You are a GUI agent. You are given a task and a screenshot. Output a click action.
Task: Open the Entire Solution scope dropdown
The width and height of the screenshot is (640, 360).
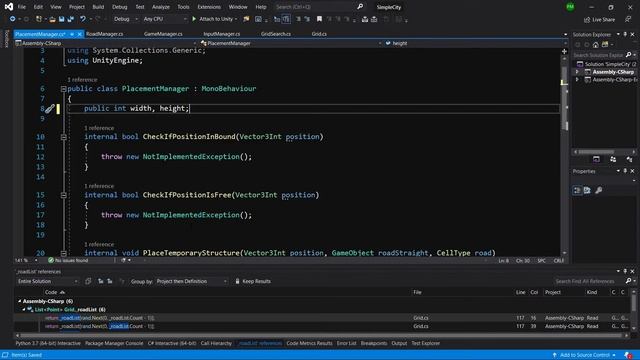(47, 281)
